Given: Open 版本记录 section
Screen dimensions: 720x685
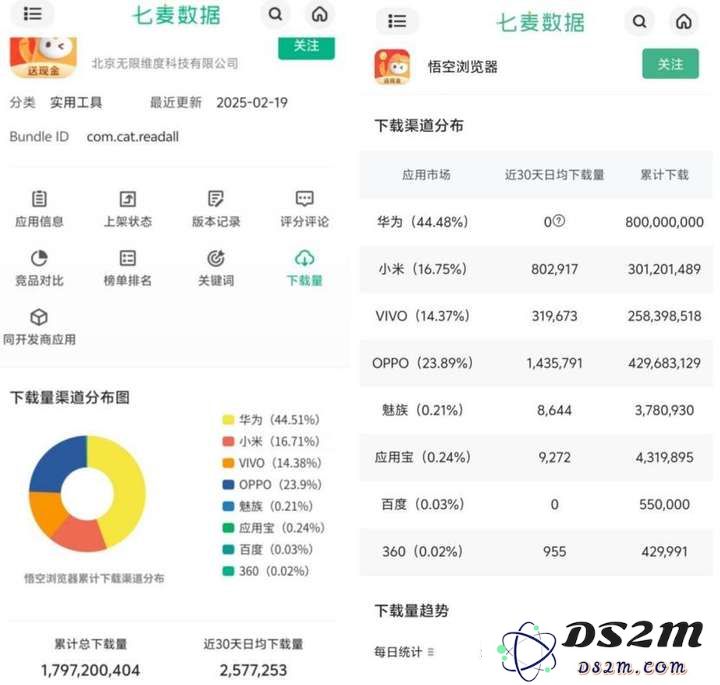Looking at the screenshot, I should click(x=216, y=209).
